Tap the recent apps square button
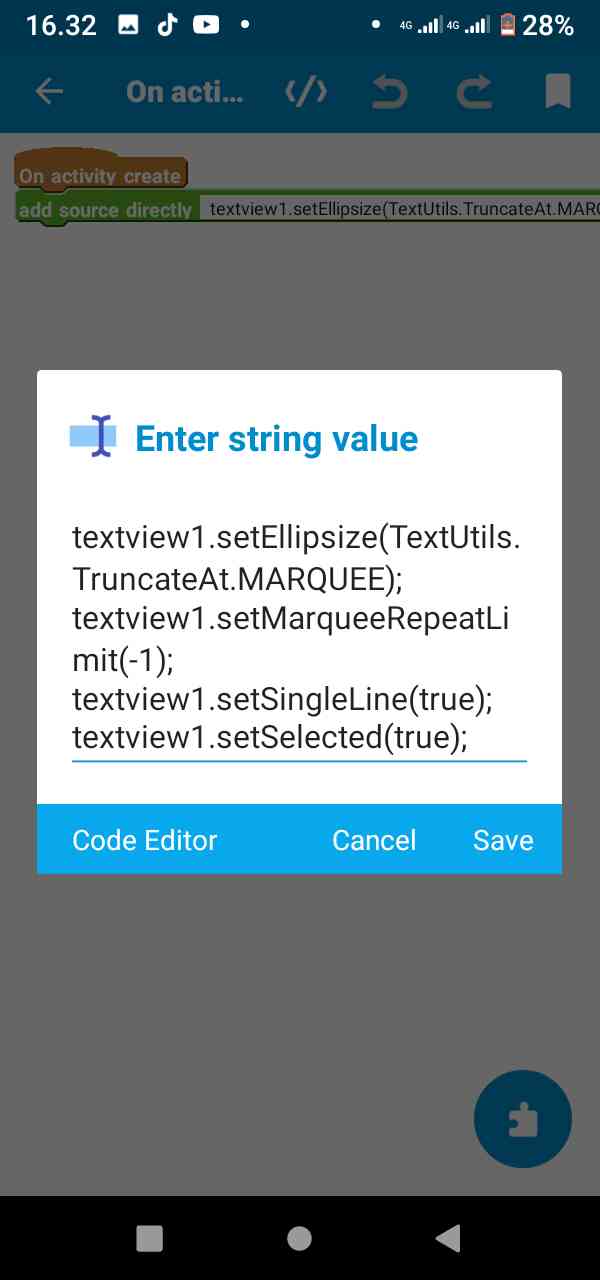Image resolution: width=600 pixels, height=1280 pixels. click(149, 1238)
